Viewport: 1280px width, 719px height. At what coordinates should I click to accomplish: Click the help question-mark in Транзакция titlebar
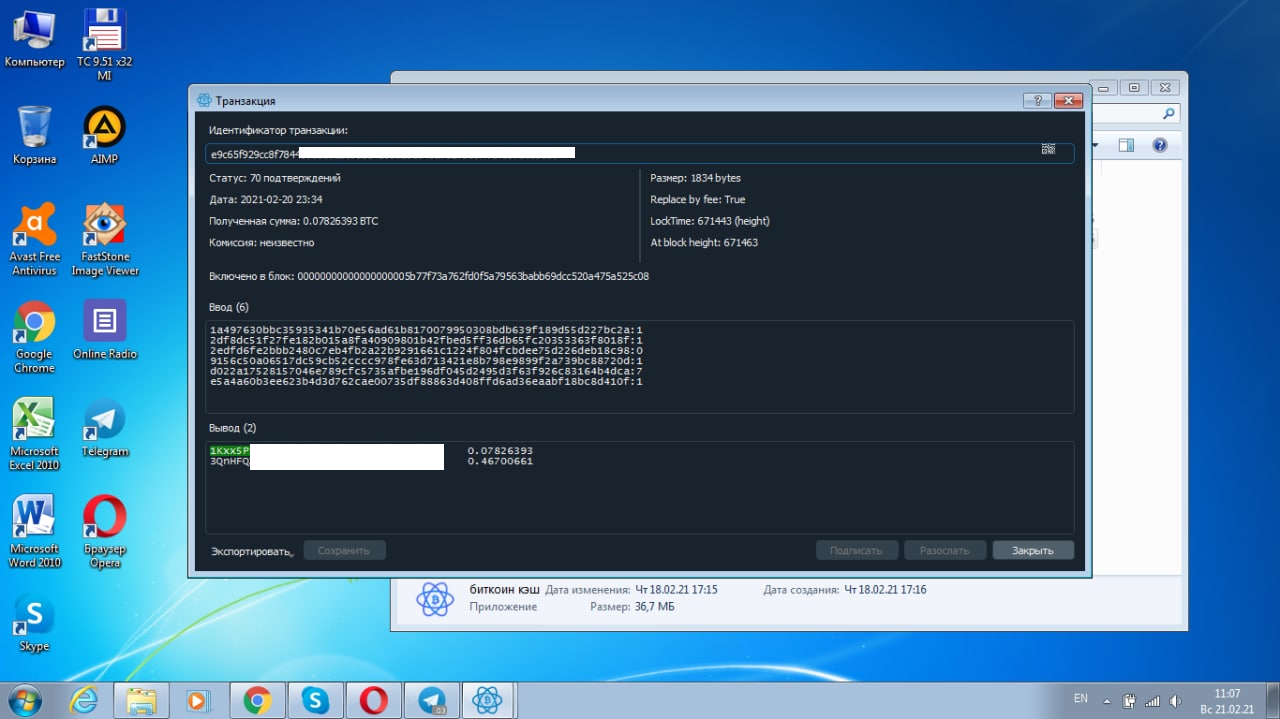(1037, 100)
